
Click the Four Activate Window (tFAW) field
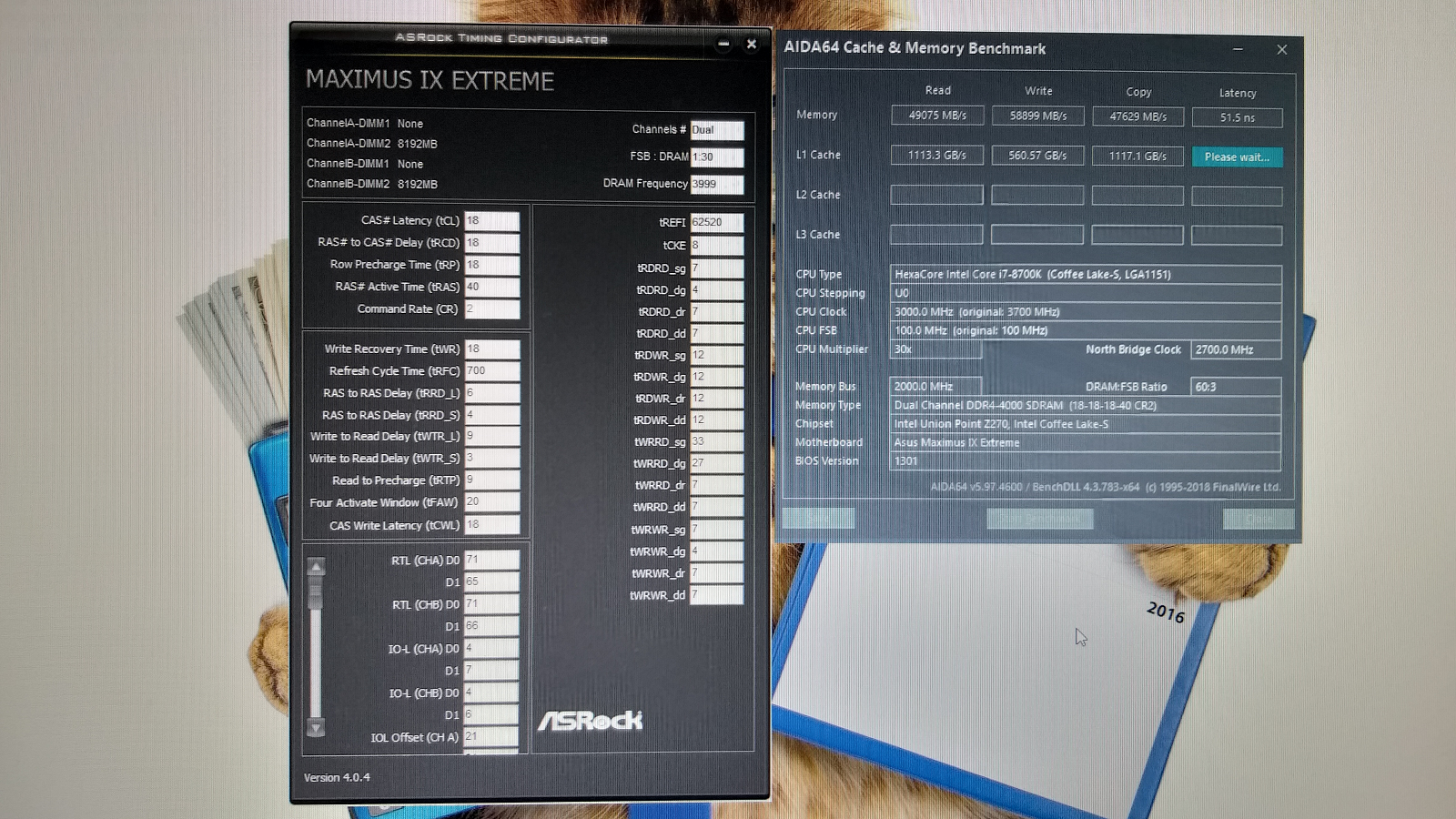[x=491, y=502]
